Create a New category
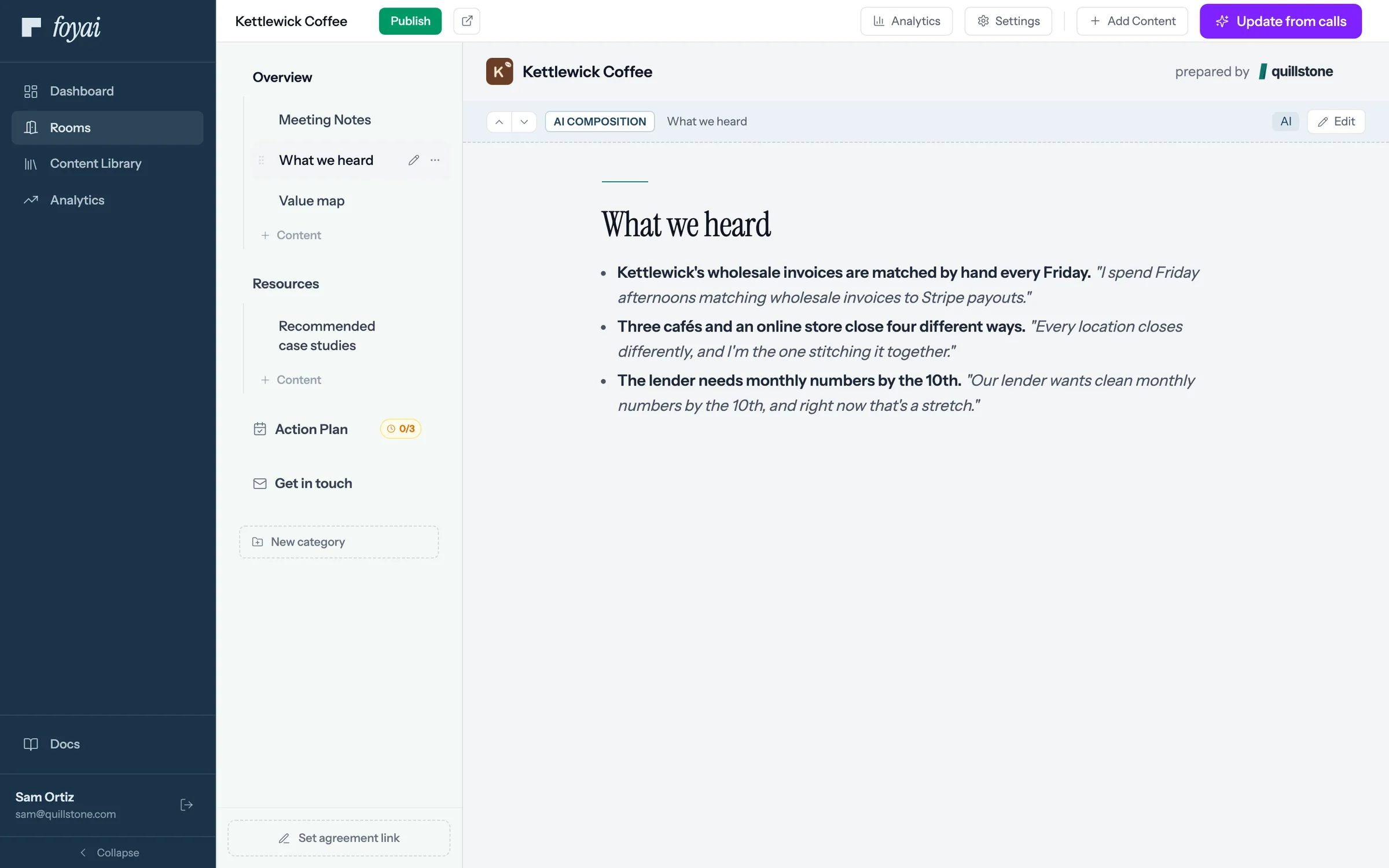 point(339,542)
